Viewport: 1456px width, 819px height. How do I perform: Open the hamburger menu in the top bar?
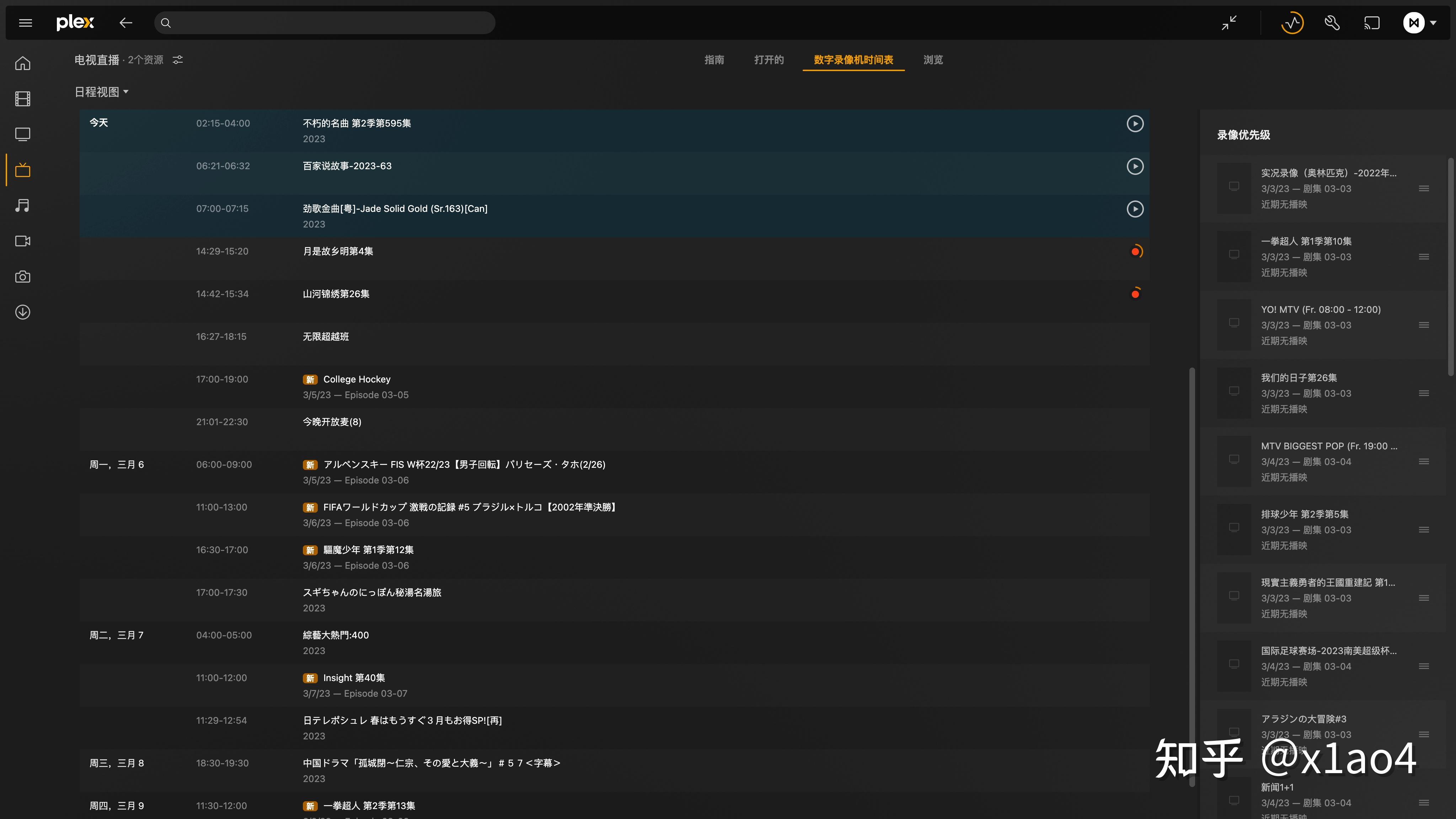pyautogui.click(x=26, y=23)
